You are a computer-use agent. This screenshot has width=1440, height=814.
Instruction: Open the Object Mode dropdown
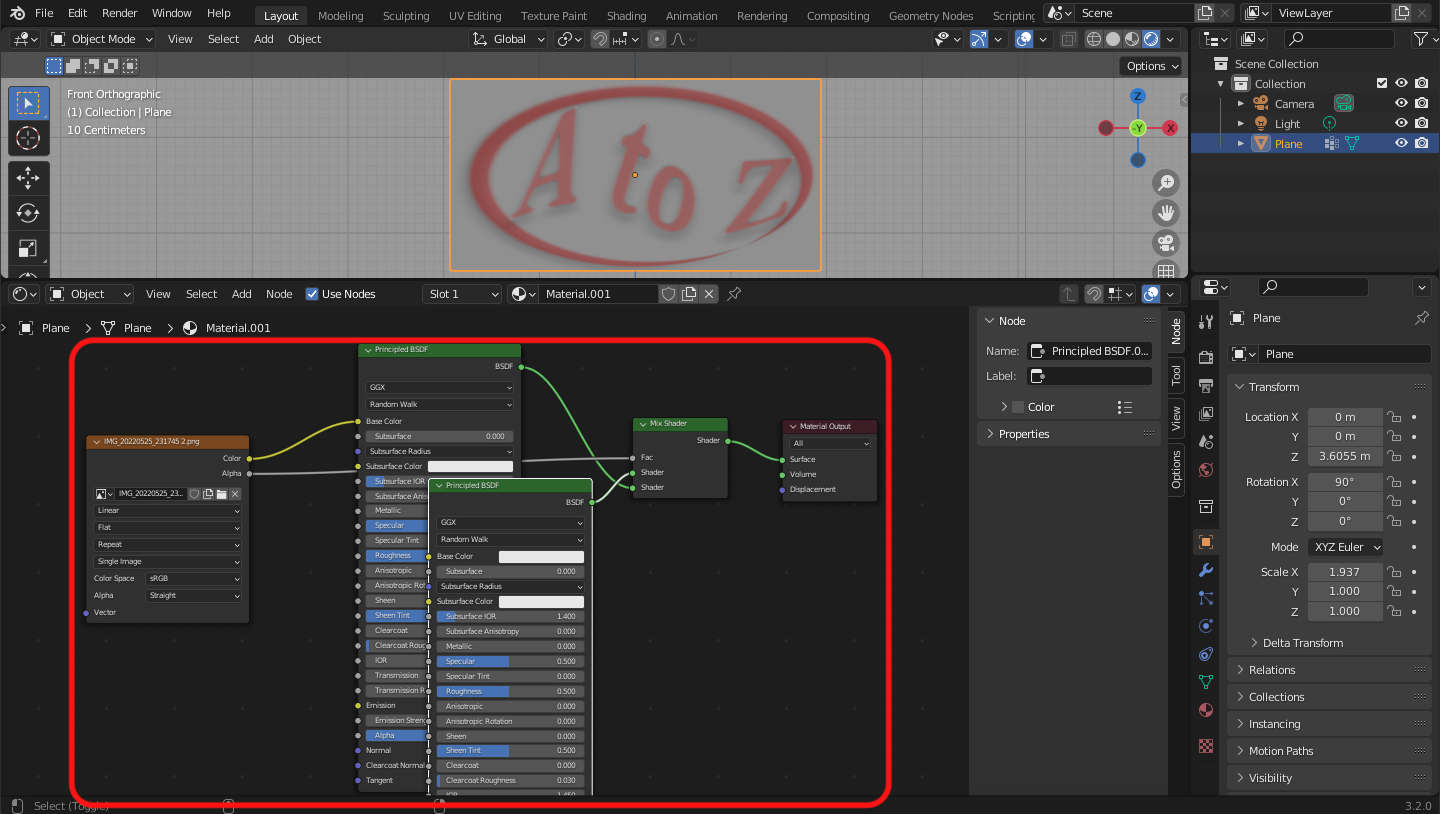pyautogui.click(x=101, y=39)
